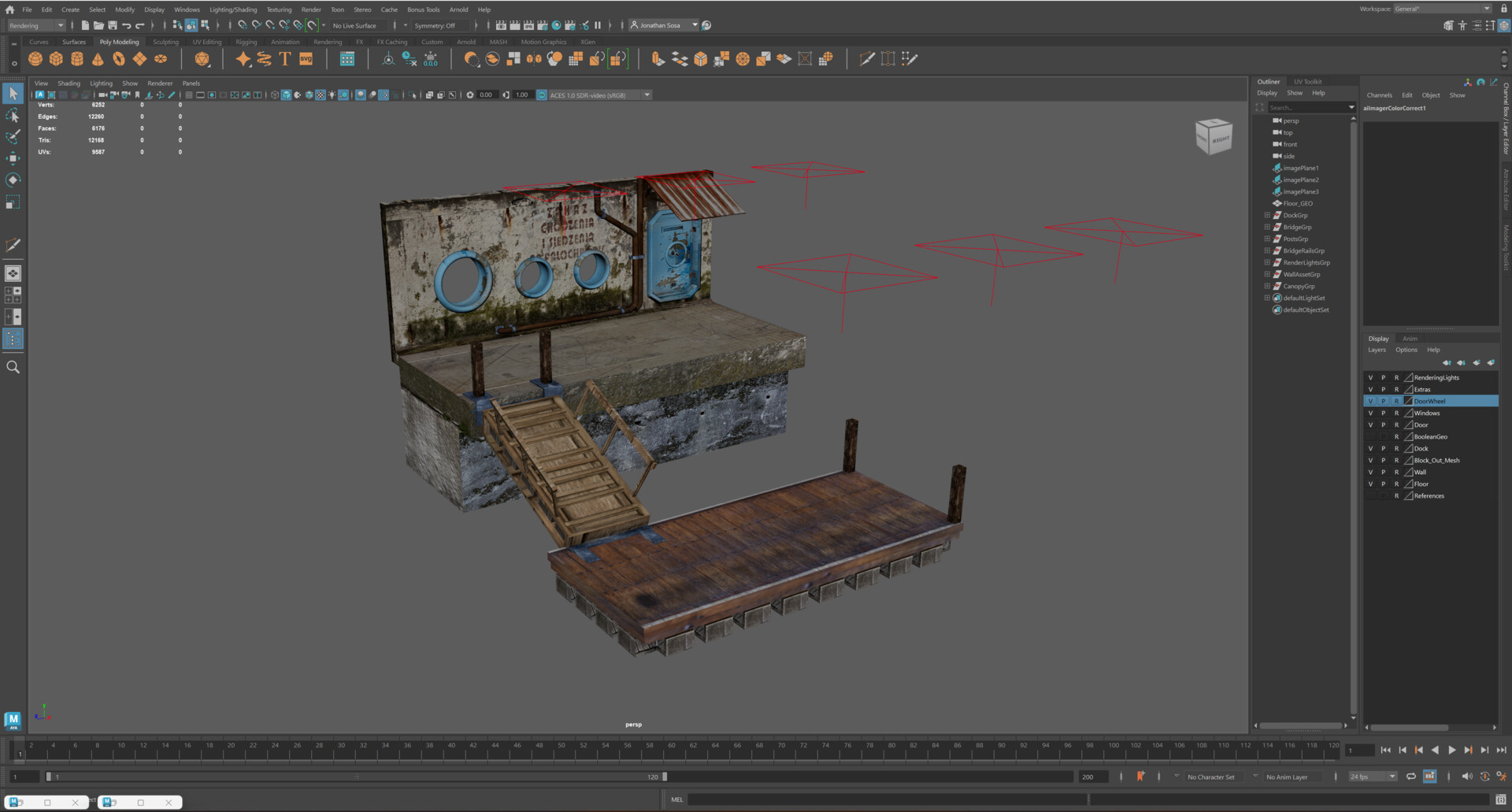Click the view cube in the viewport
This screenshot has height=812, width=1512.
1214,137
